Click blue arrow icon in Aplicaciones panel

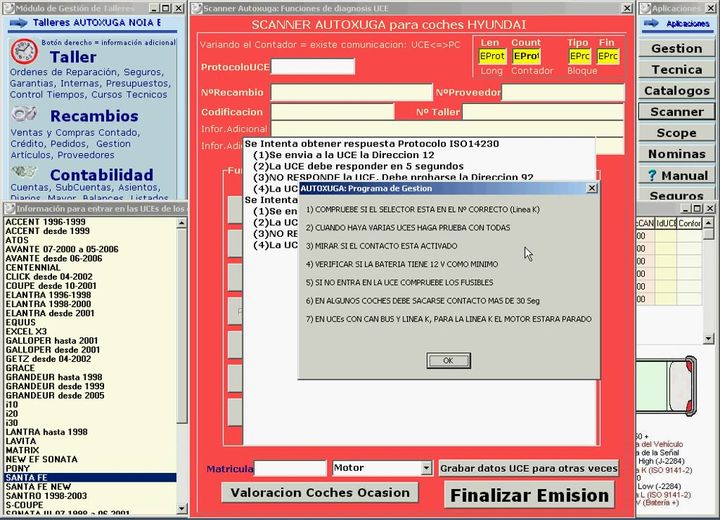[651, 23]
